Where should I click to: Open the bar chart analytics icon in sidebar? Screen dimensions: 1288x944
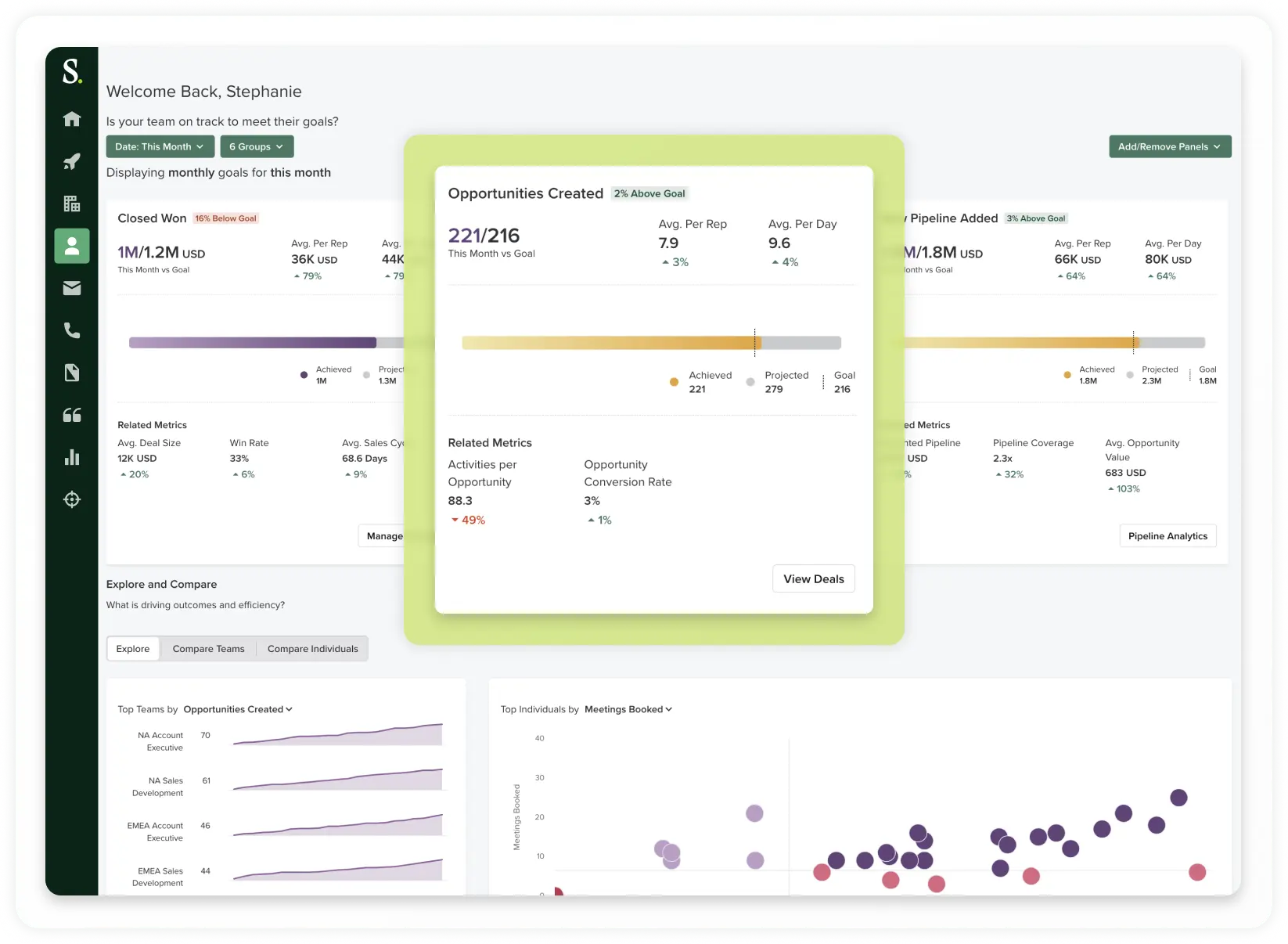(71, 457)
